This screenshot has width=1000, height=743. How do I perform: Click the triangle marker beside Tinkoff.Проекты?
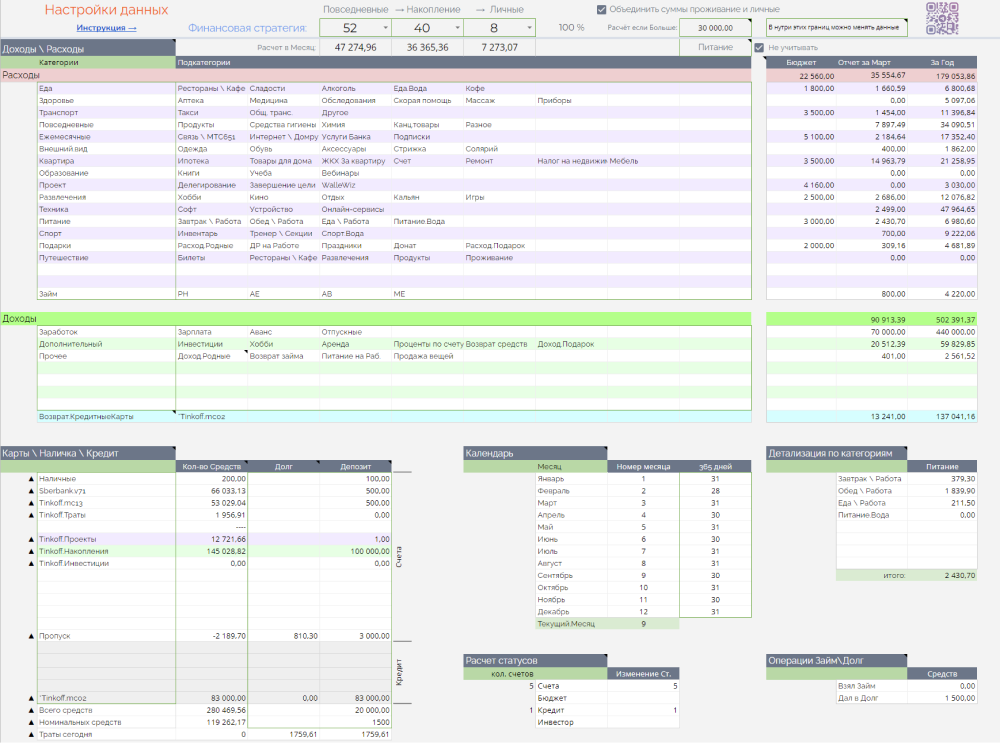click(x=31, y=540)
